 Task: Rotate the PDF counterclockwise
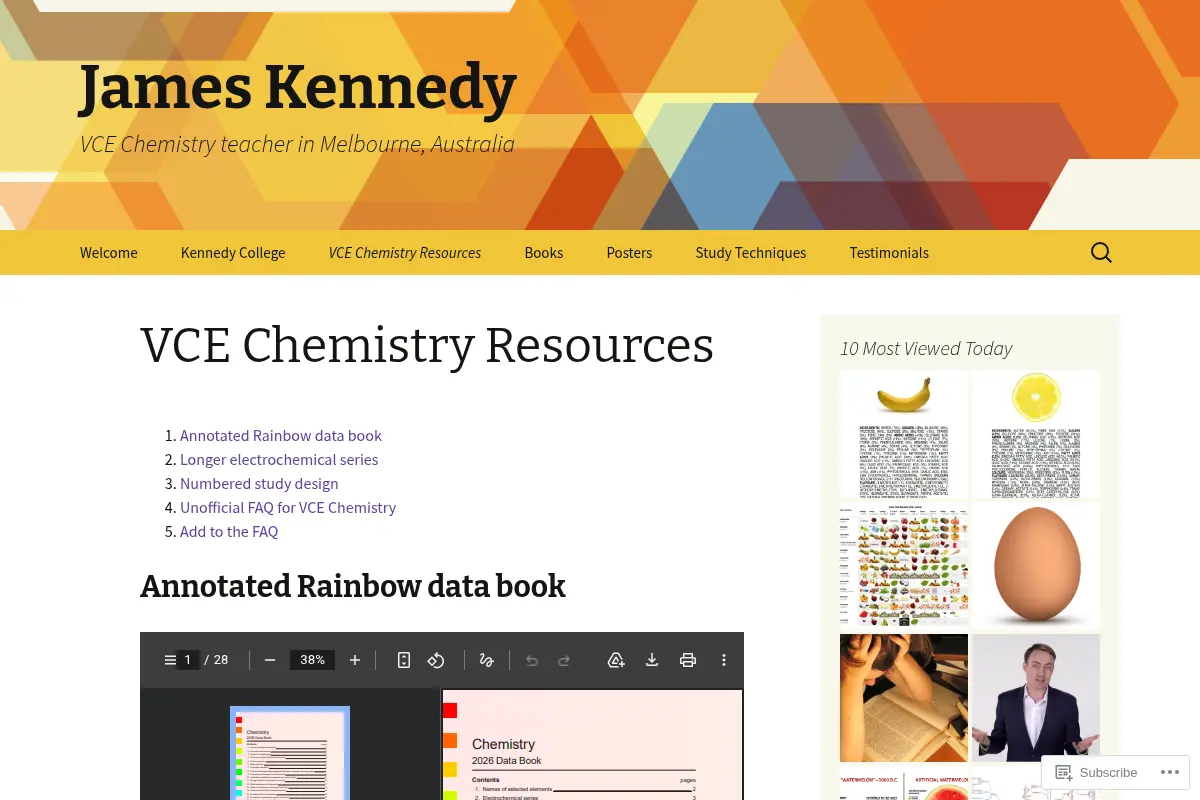tap(436, 660)
